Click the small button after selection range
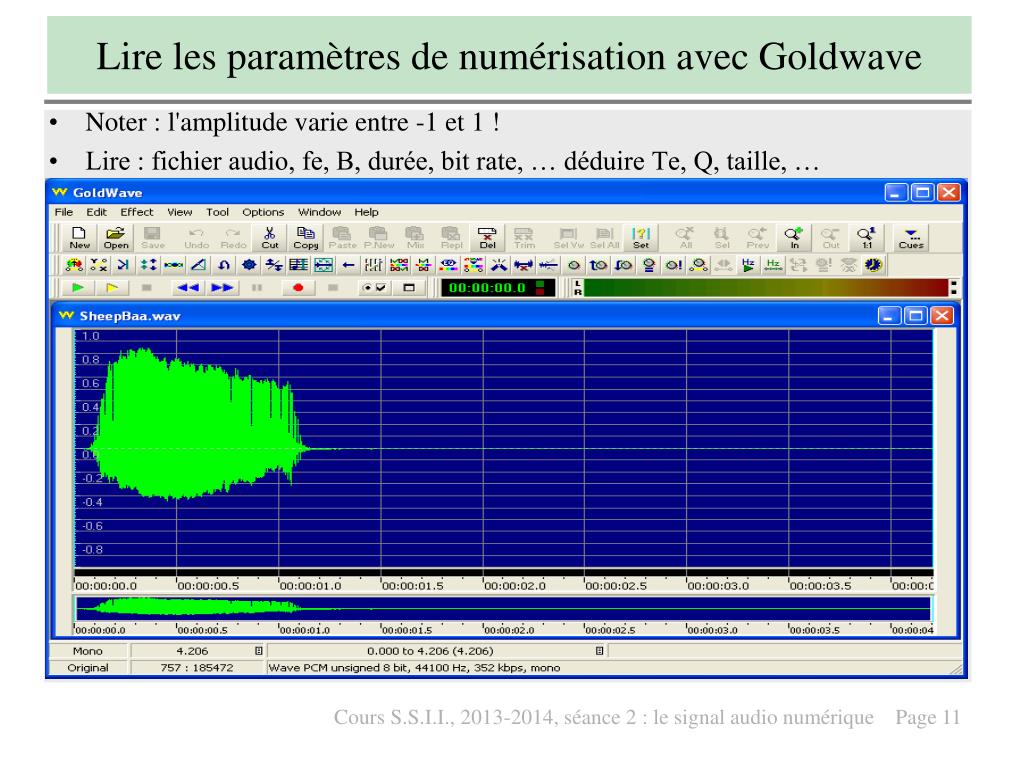Screen dimensions: 1024x768 (599, 651)
